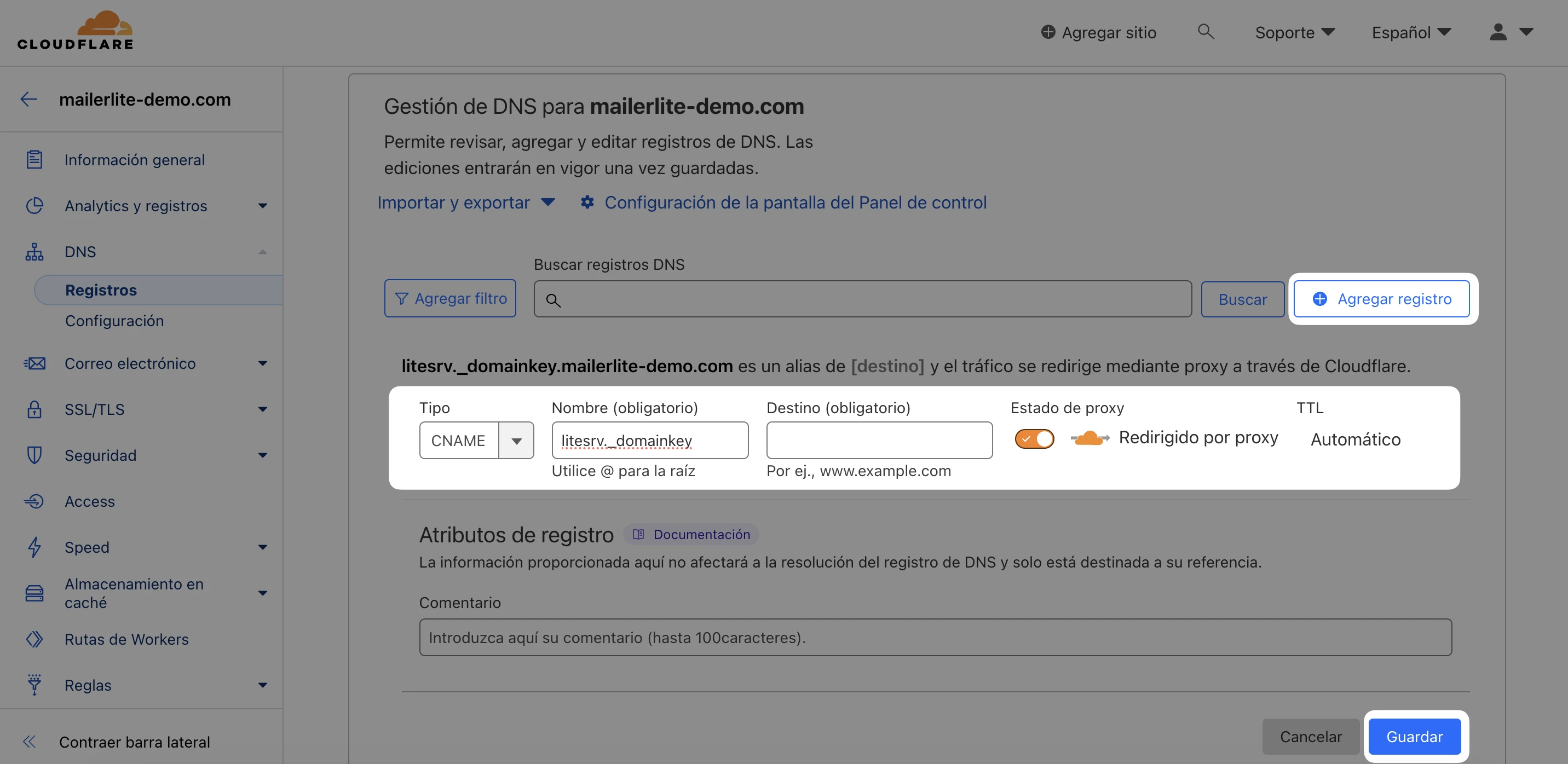Viewport: 1568px width, 764px height.
Task: Click the settings gear for Panel de control
Action: tap(587, 202)
